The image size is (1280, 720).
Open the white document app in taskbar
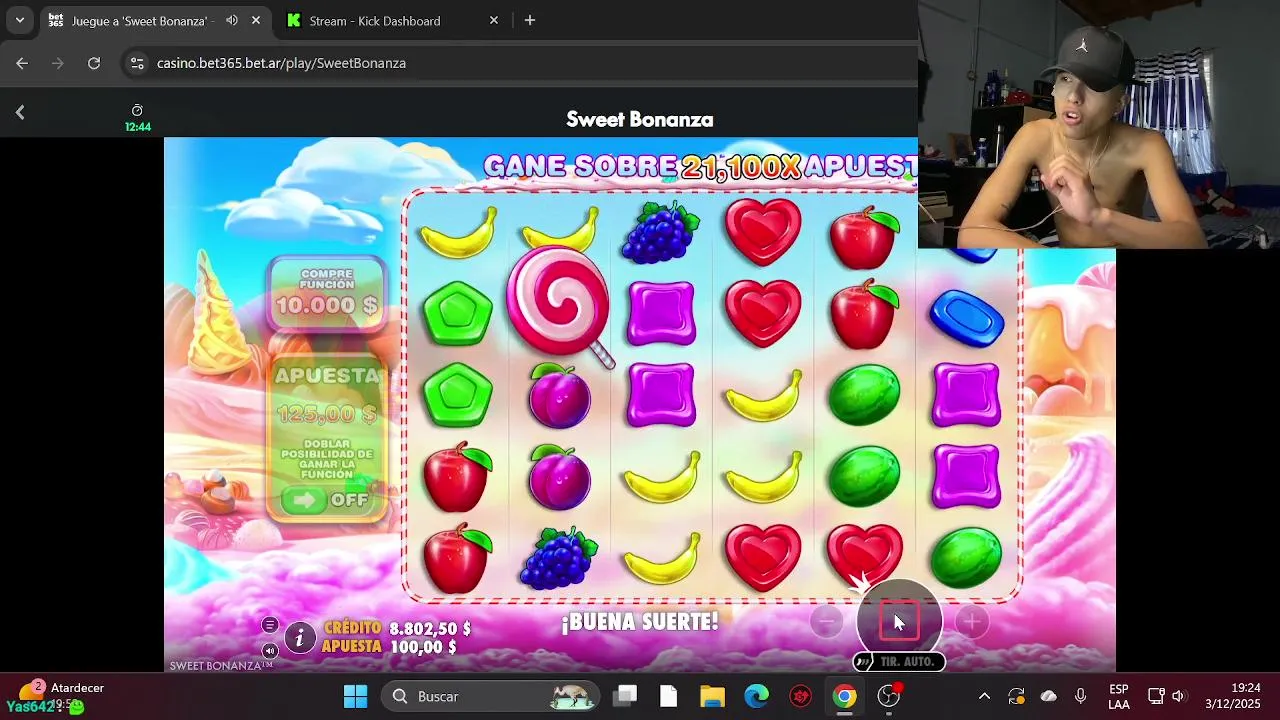(669, 696)
